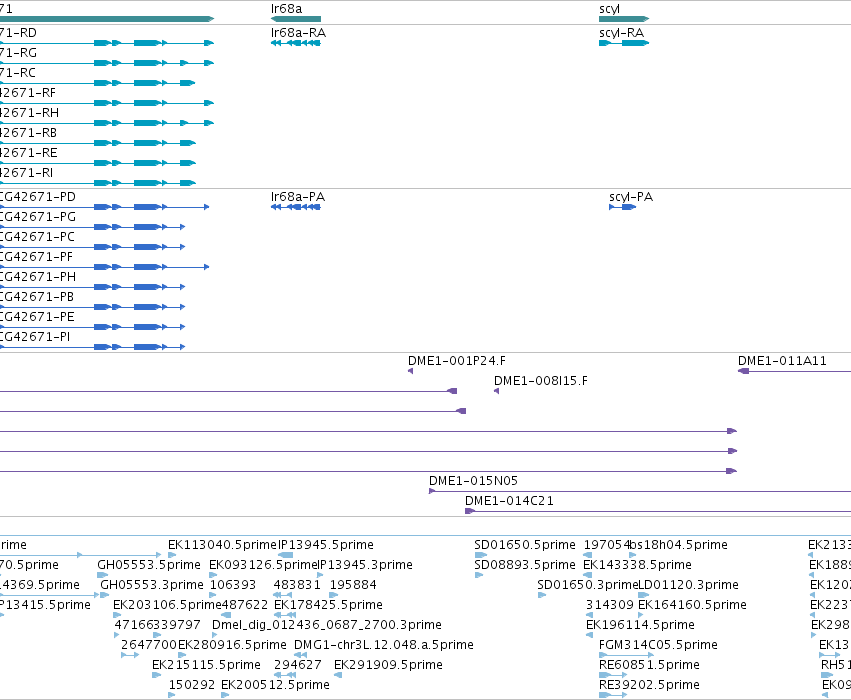The width and height of the screenshot is (851, 700).
Task: Select the Ir68a-RA transcript exon glyph
Action: coord(296,43)
